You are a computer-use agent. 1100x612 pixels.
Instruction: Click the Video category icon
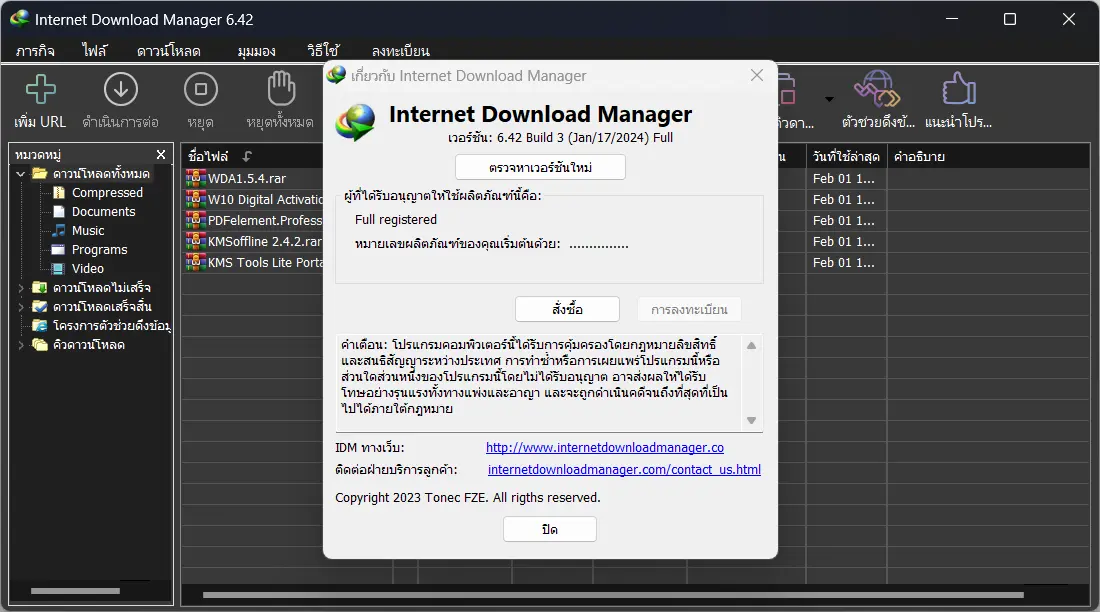point(59,268)
